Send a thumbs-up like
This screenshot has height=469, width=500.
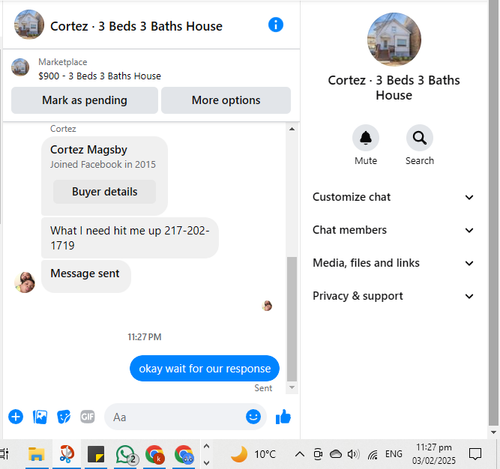tap(283, 417)
